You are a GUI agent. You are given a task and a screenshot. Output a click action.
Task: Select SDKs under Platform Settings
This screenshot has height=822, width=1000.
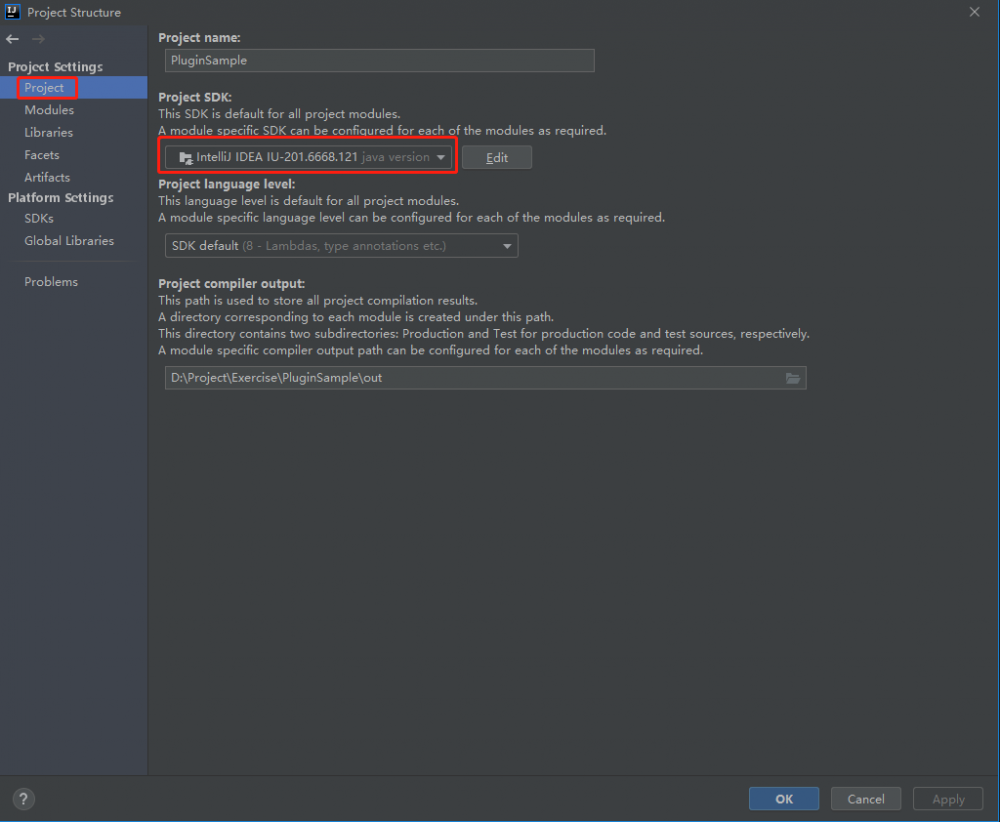(x=38, y=218)
